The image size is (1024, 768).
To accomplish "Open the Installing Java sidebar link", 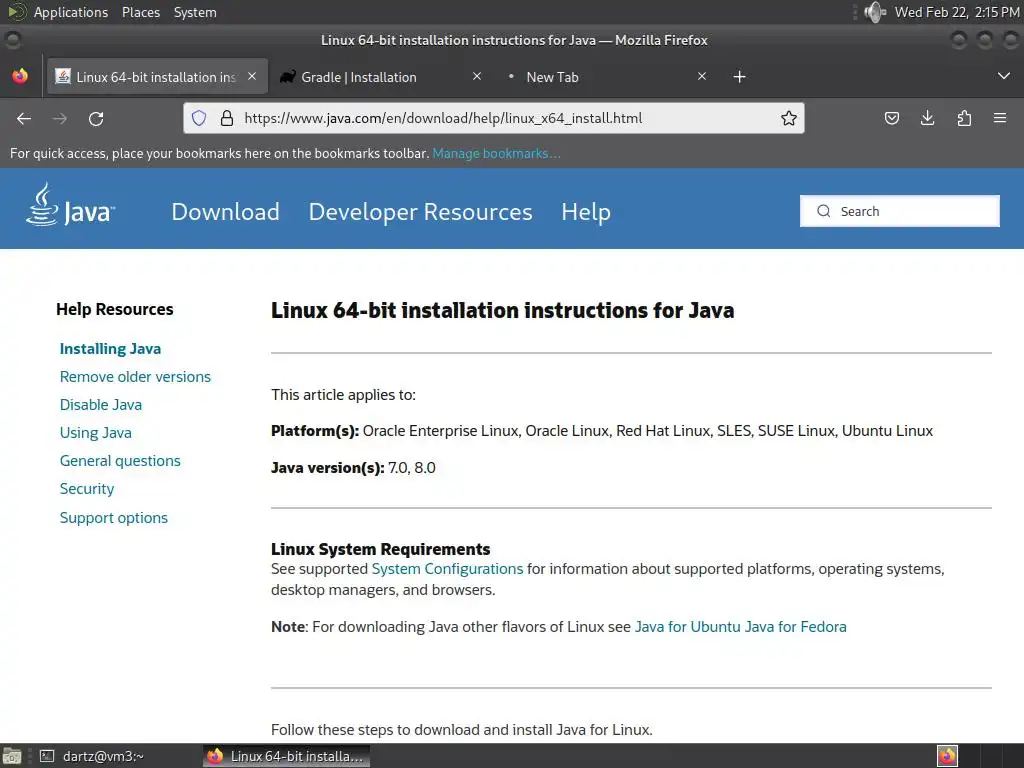I will click(110, 349).
